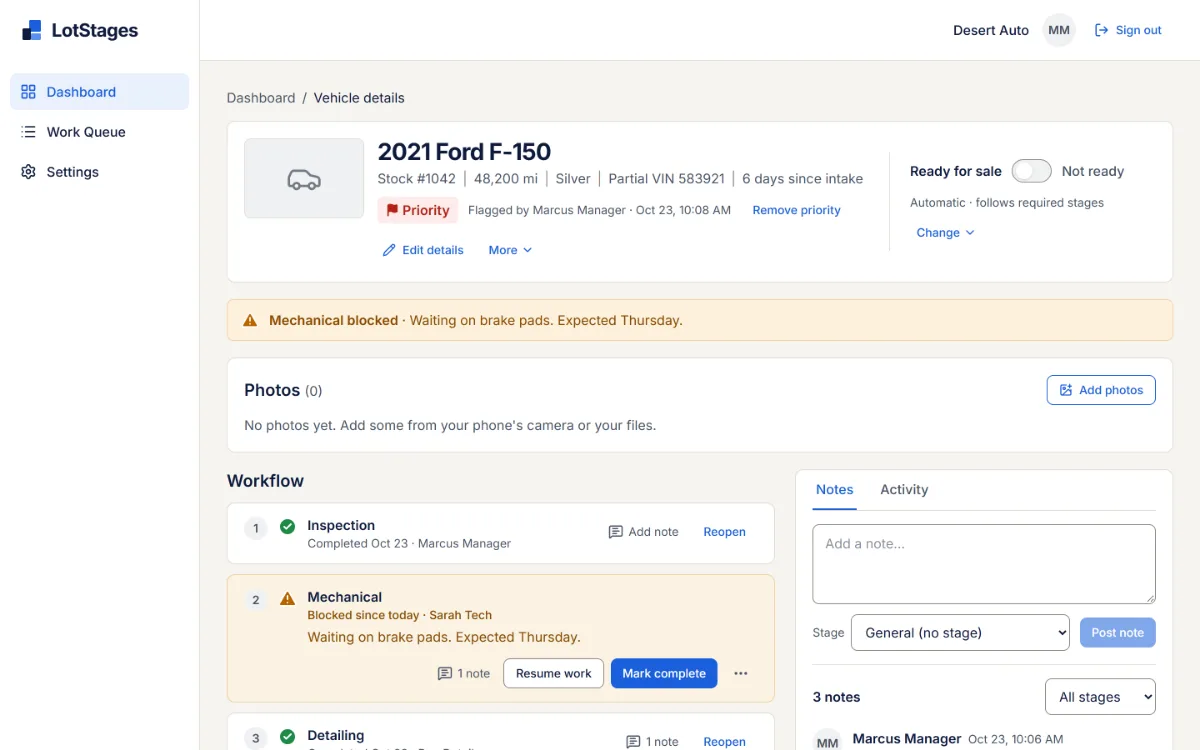Open the All stages filter dropdown
This screenshot has height=750, width=1200.
click(x=1100, y=697)
